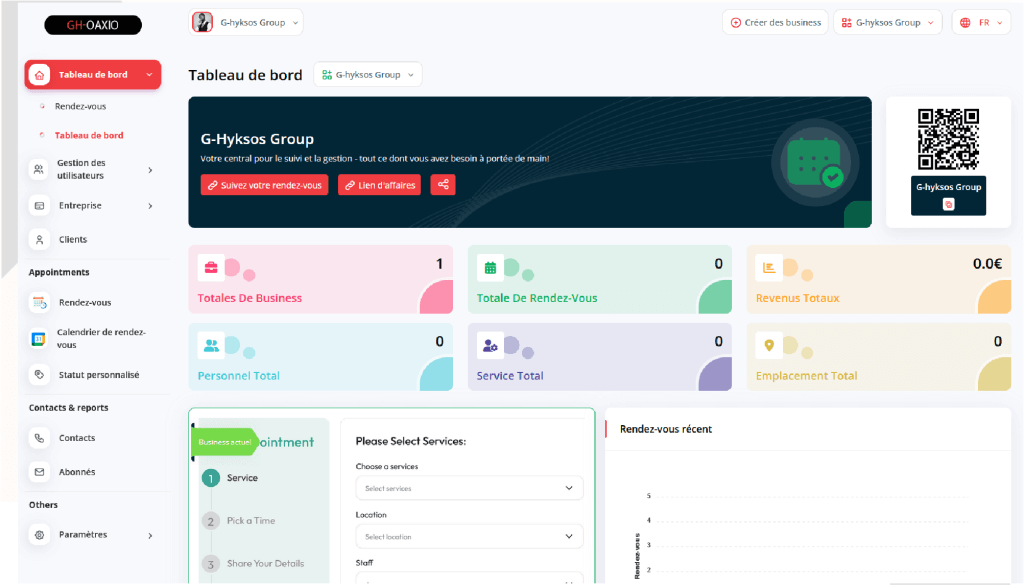The image size is (1024, 585).
Task: Open the FR language dropdown
Action: tap(982, 23)
